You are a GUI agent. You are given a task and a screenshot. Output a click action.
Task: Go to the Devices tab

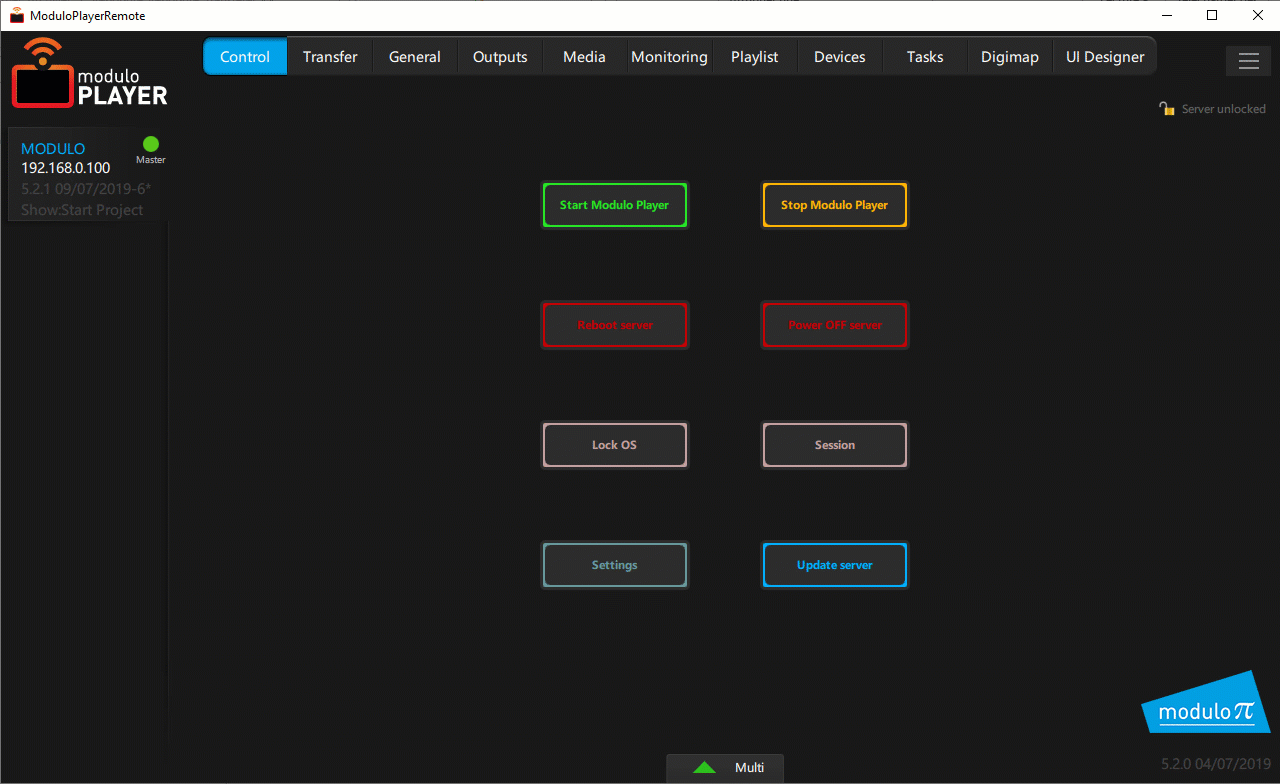point(840,57)
